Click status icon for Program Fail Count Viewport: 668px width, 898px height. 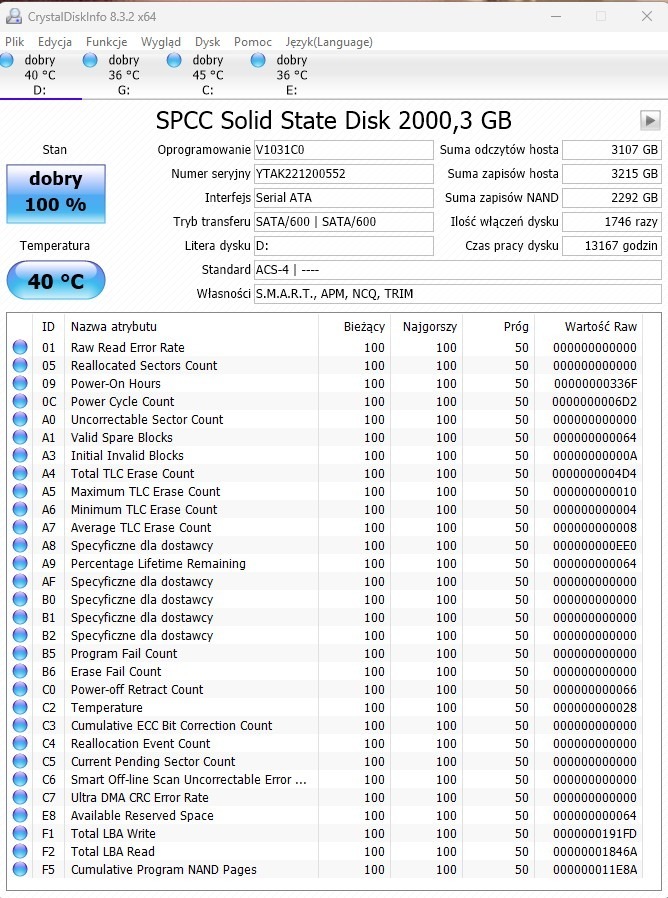point(20,653)
